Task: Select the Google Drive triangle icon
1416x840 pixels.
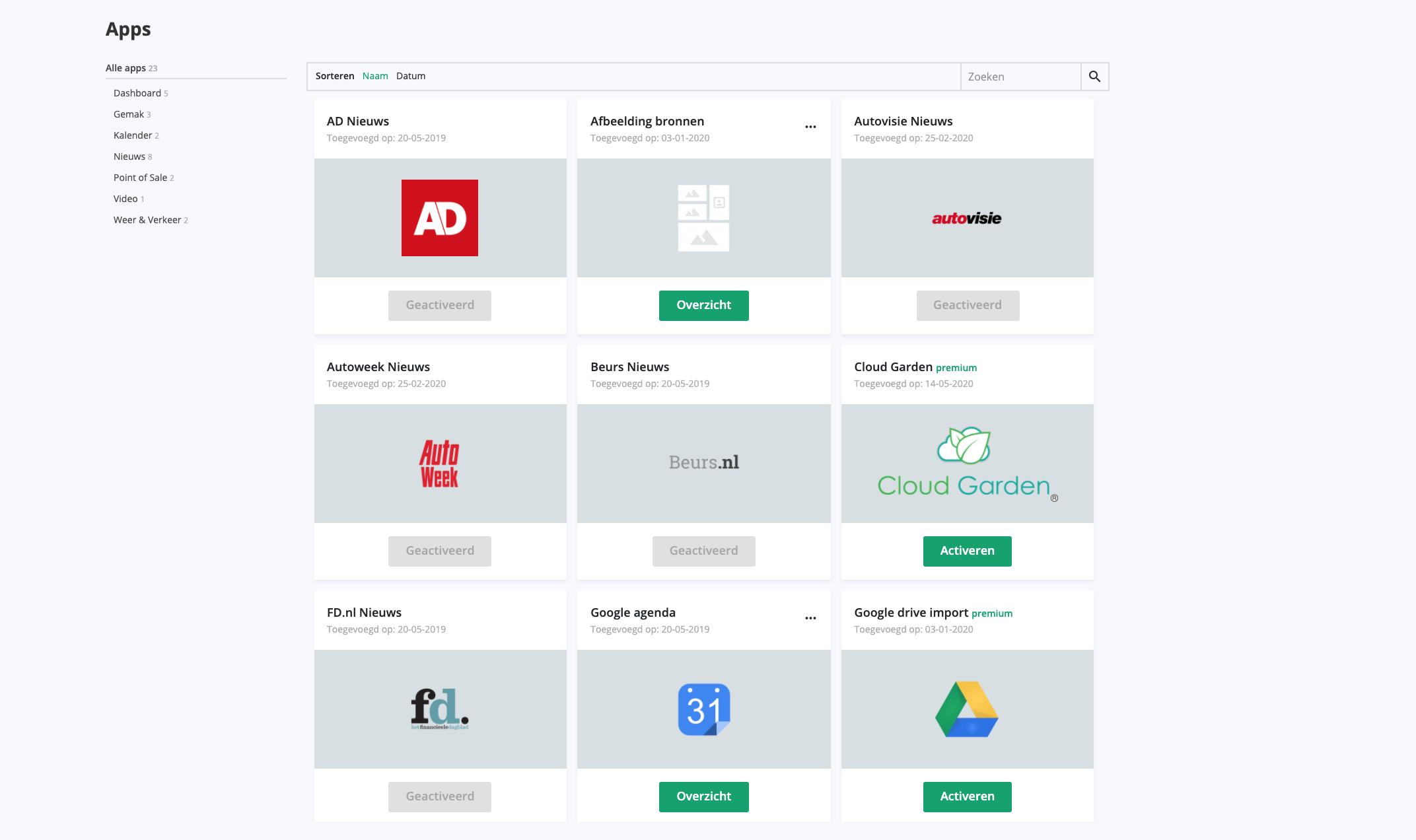Action: pyautogui.click(x=966, y=709)
